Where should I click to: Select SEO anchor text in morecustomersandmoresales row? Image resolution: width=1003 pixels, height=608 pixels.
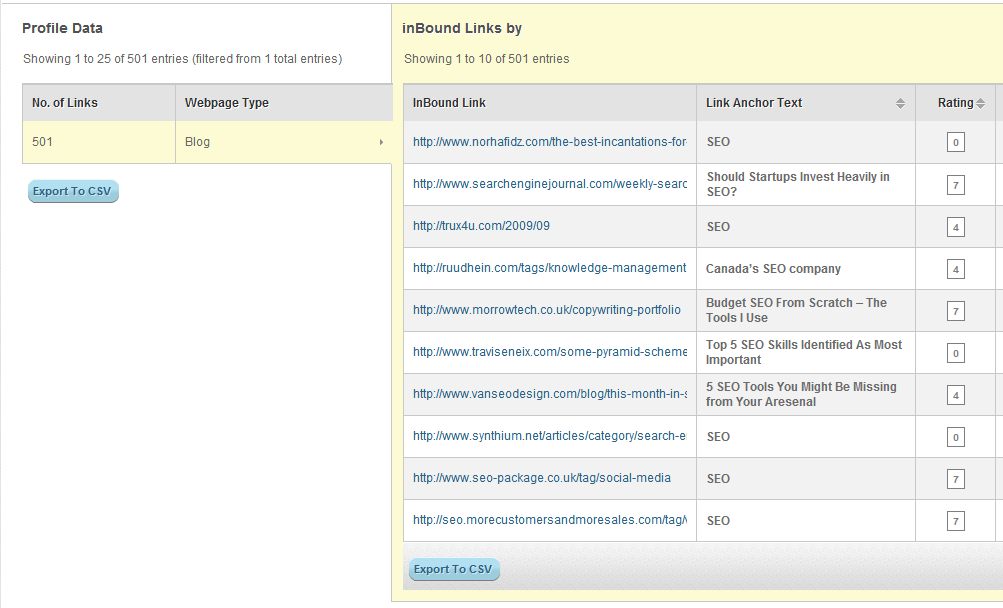[718, 521]
